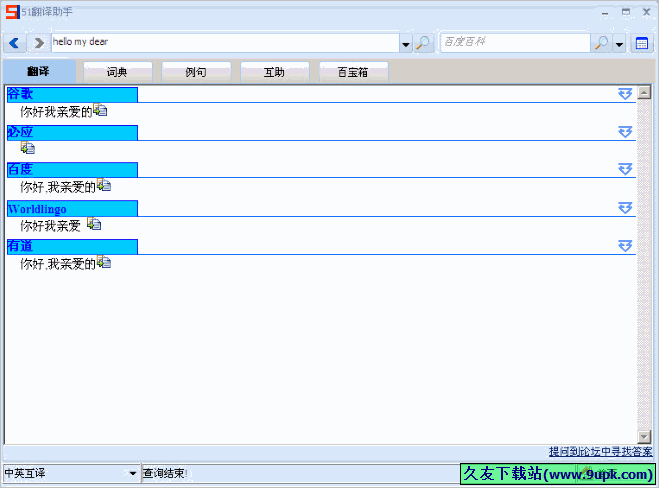Click the 'hello my dear' input field

225,42
